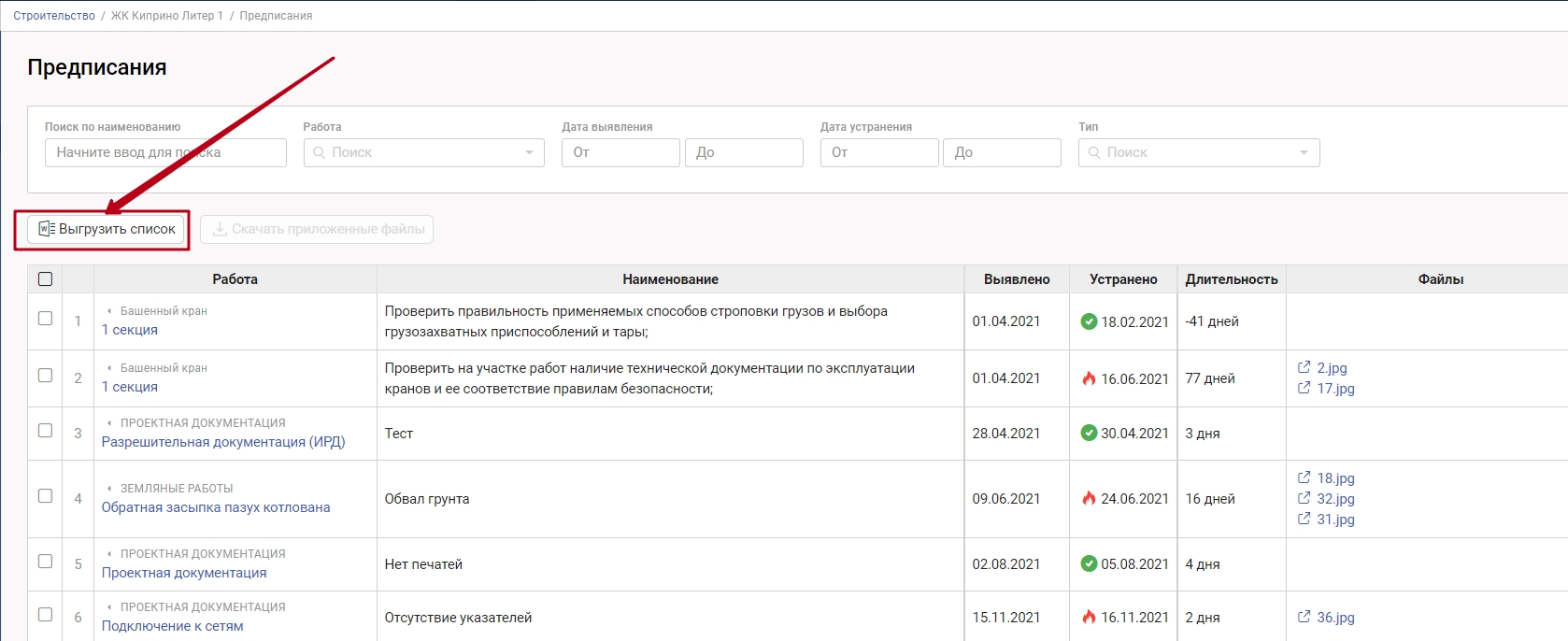This screenshot has width=1568, height=641.
Task: Click the green checkmark status icon for 18.02.2021
Action: (1089, 321)
